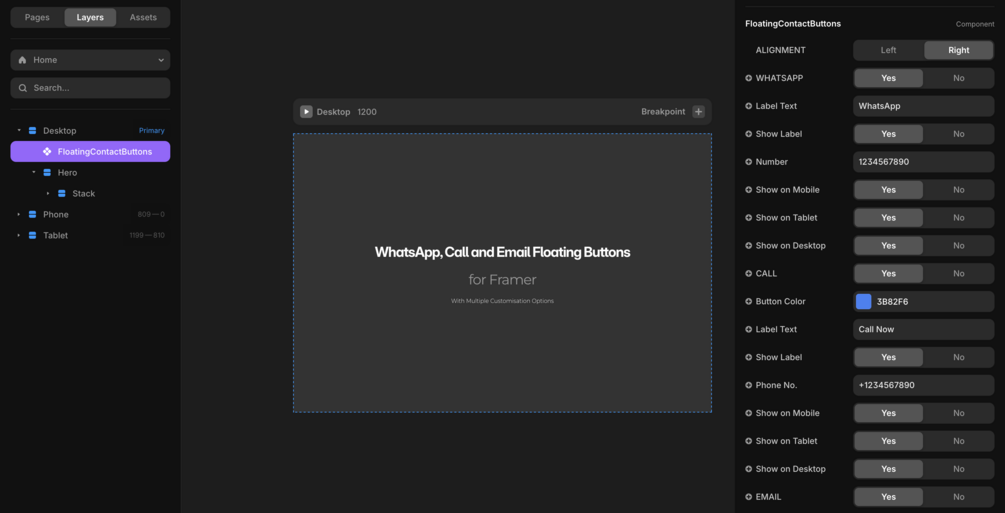The image size is (1005, 513).
Task: Click the Tablet layer icon
Action: point(33,235)
